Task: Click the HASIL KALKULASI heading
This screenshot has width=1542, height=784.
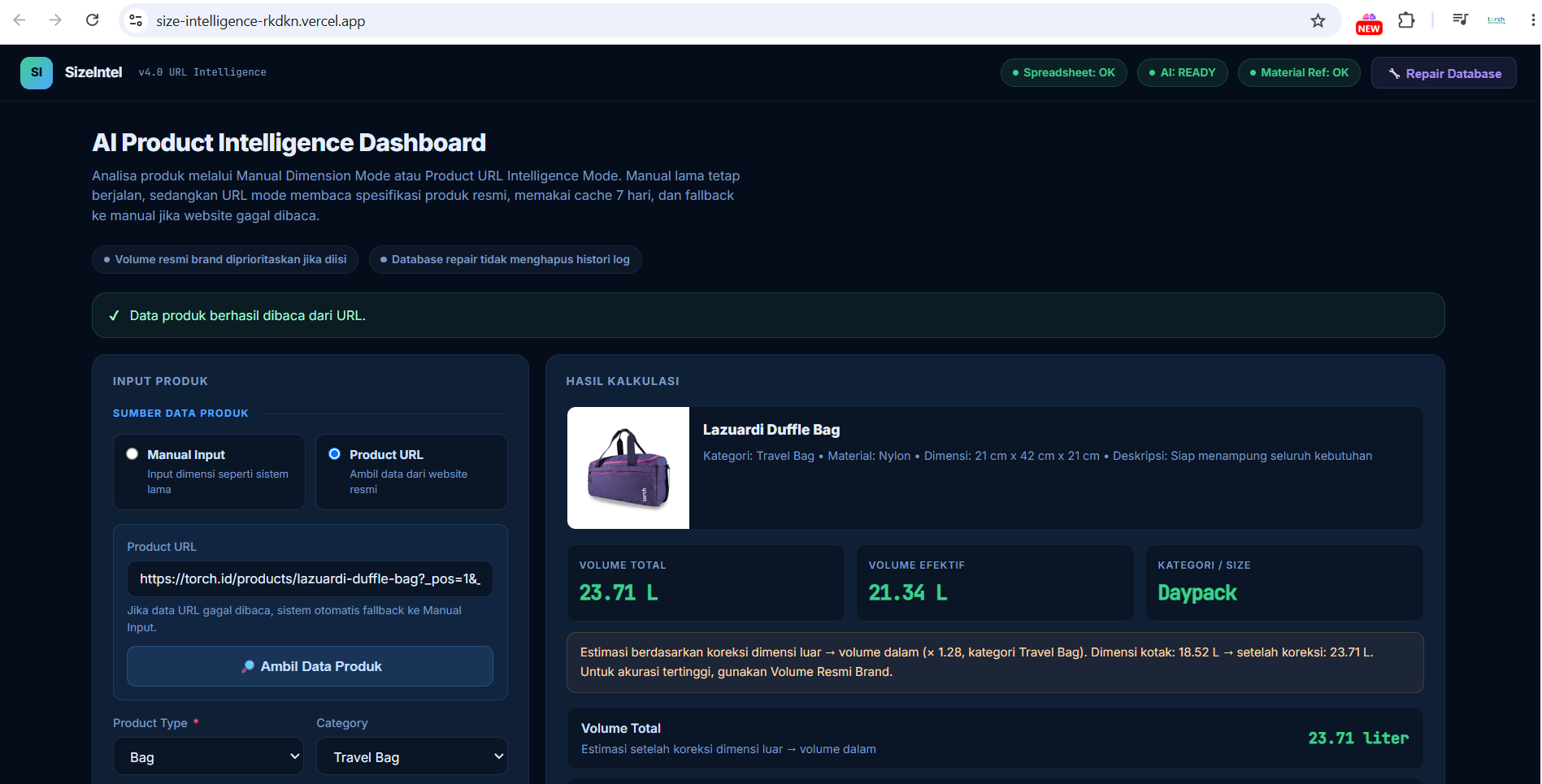Action: [x=623, y=381]
